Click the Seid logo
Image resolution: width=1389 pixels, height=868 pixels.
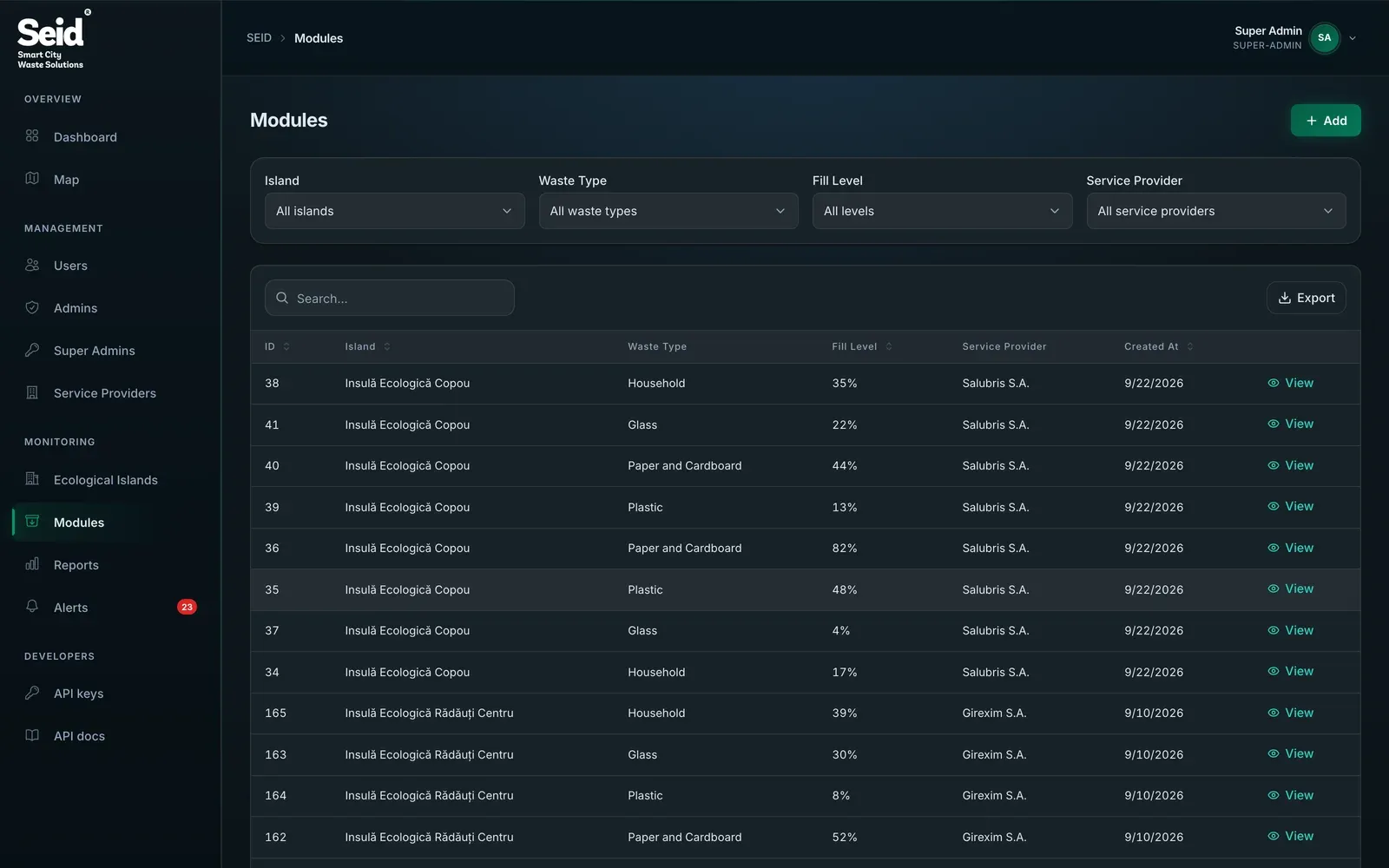52,40
